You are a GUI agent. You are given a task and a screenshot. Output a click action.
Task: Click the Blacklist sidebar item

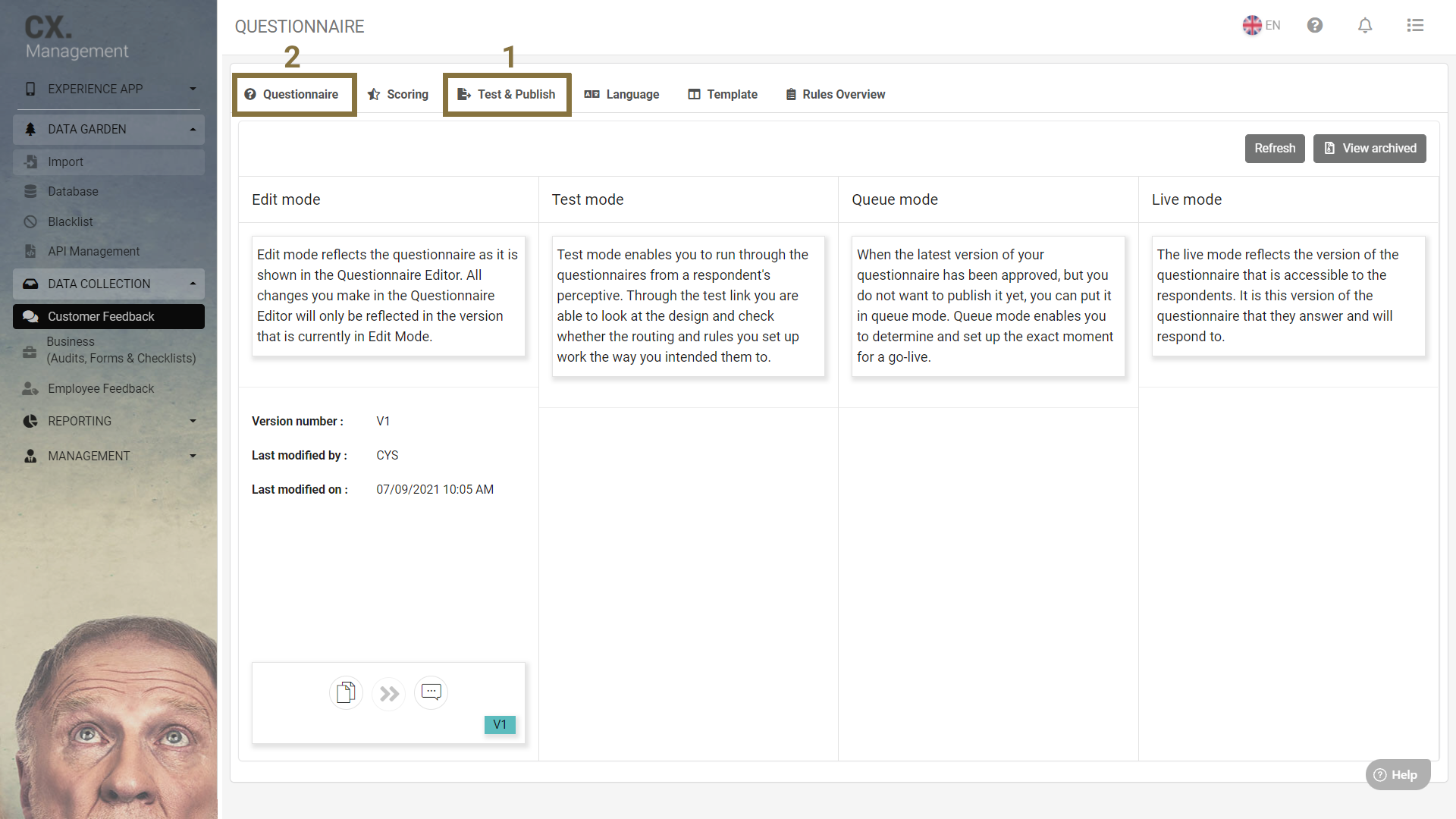[70, 221]
